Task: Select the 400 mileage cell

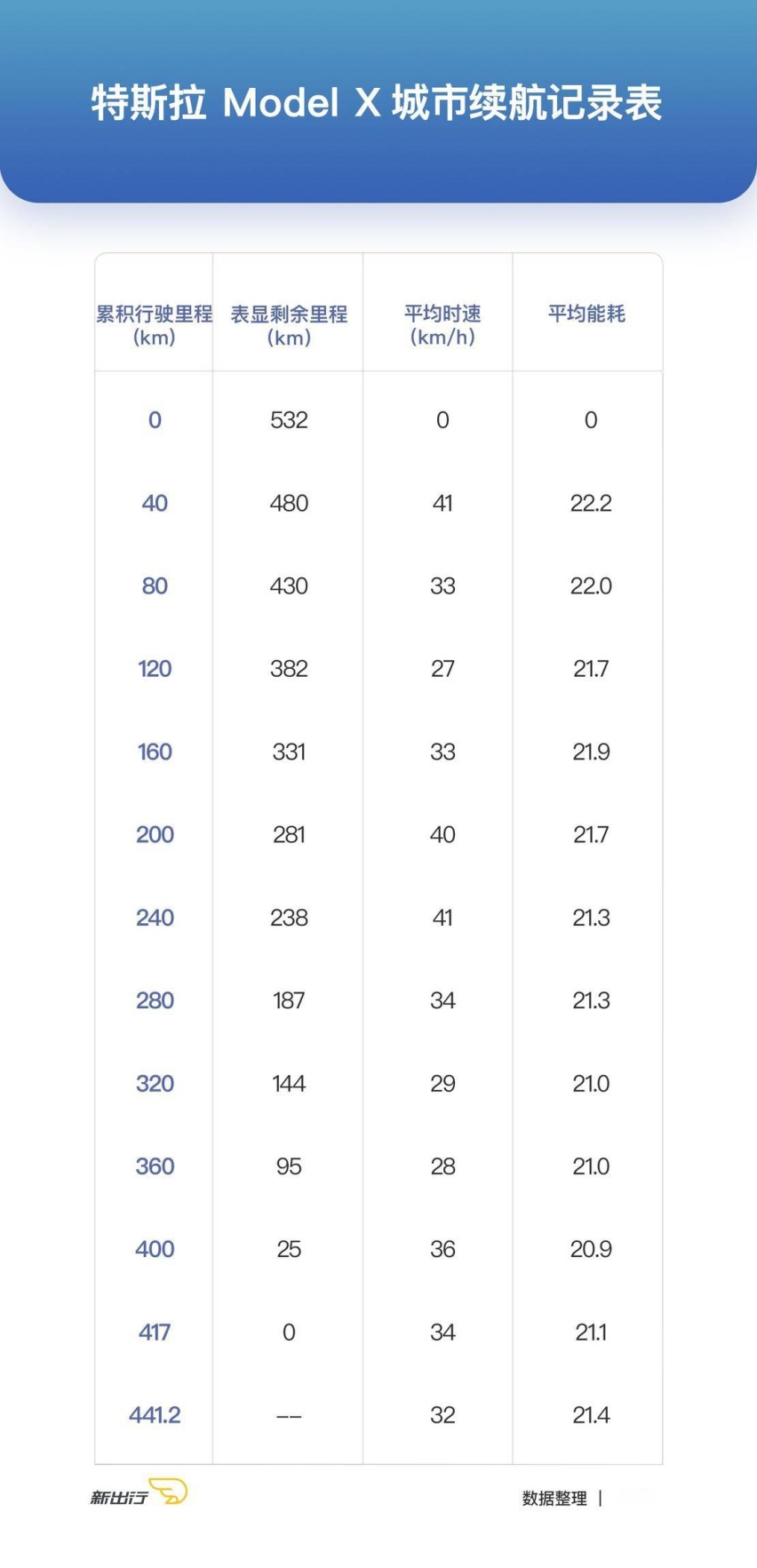Action: (155, 1249)
